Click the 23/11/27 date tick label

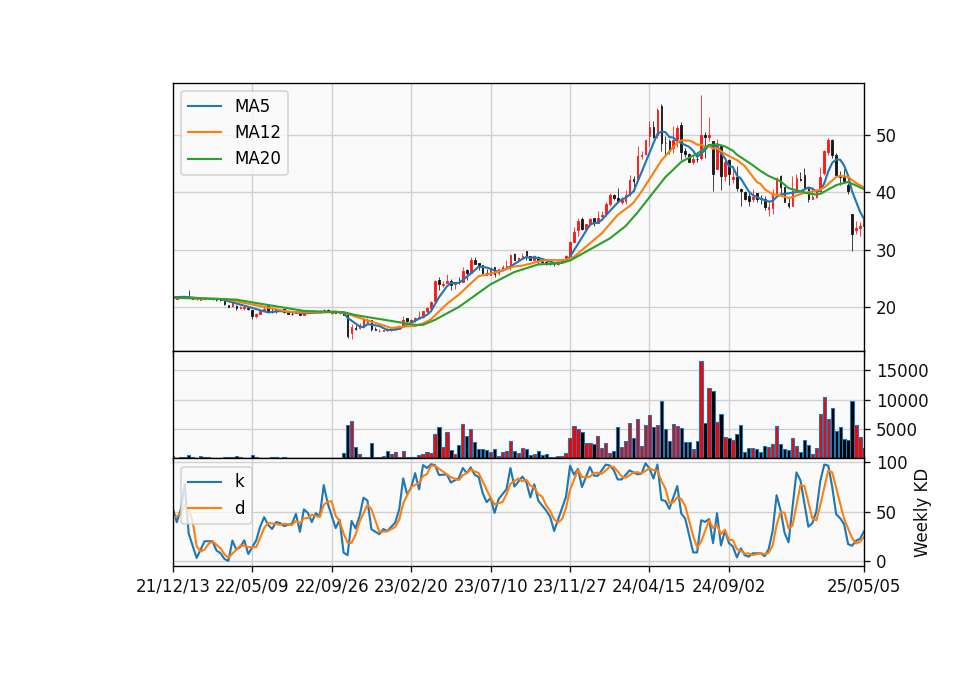click(570, 586)
